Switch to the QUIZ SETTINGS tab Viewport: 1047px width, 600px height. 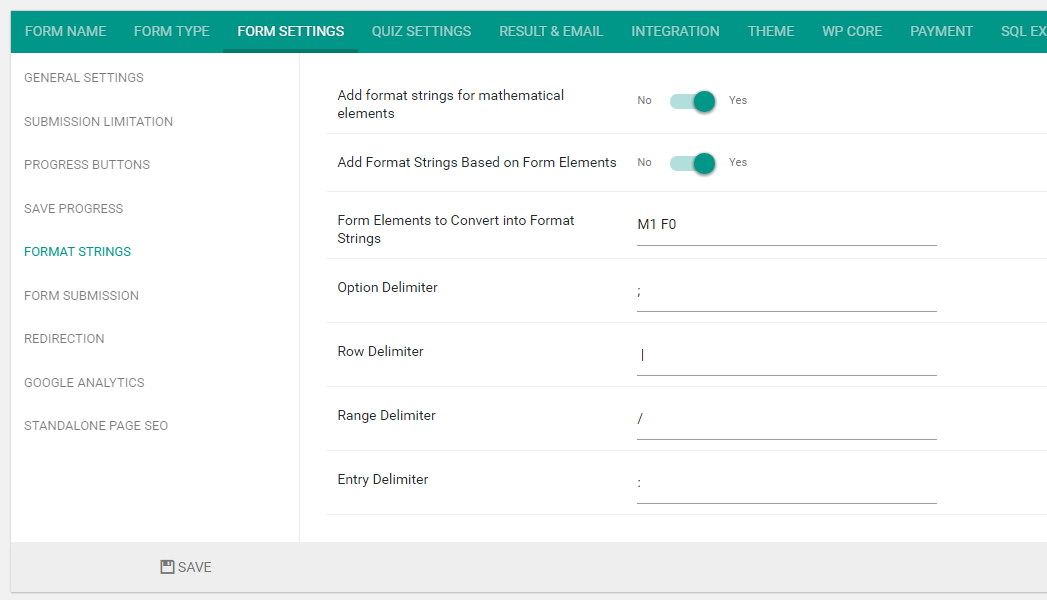pyautogui.click(x=421, y=31)
